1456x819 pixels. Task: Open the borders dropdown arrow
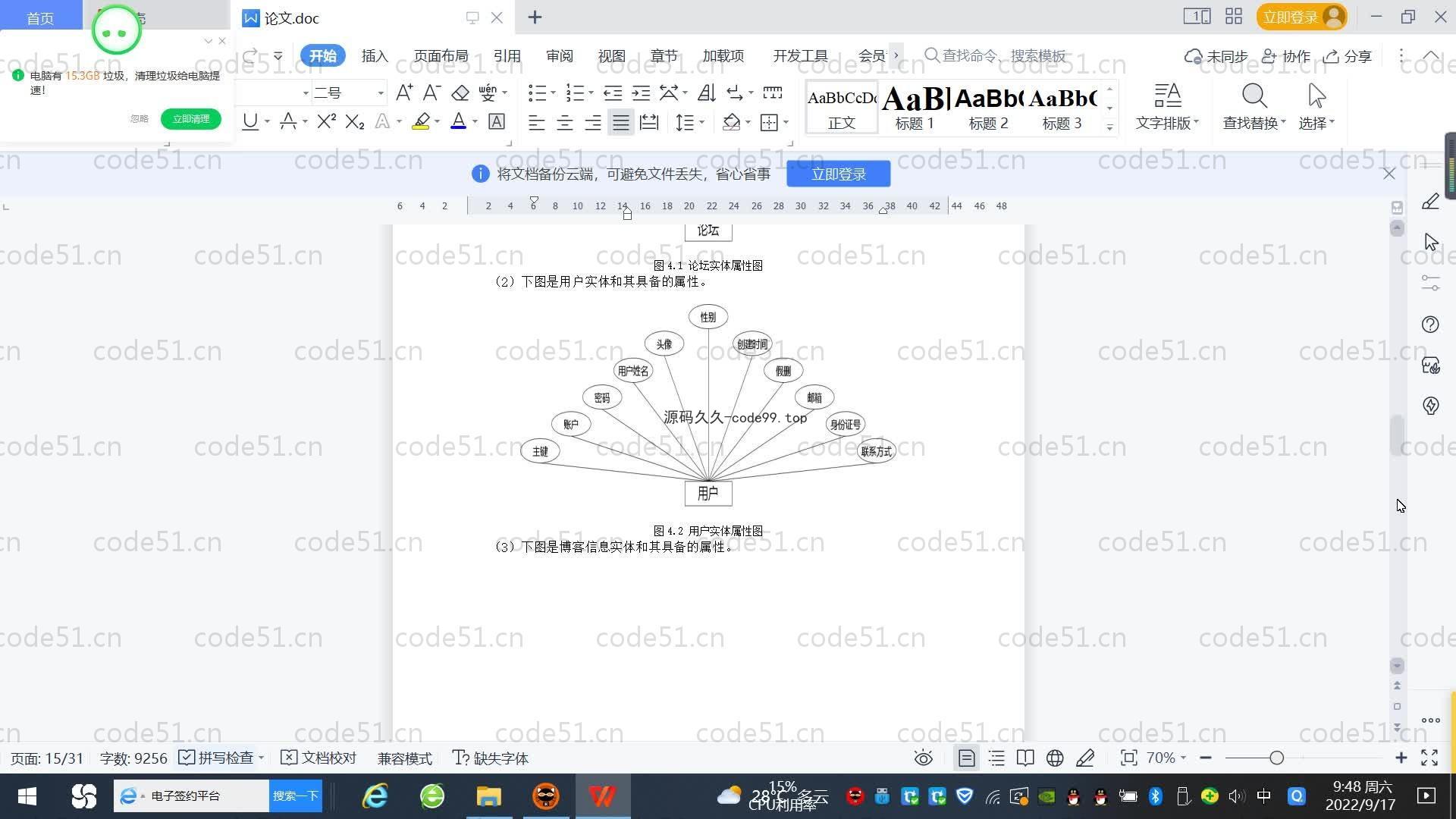(x=786, y=122)
